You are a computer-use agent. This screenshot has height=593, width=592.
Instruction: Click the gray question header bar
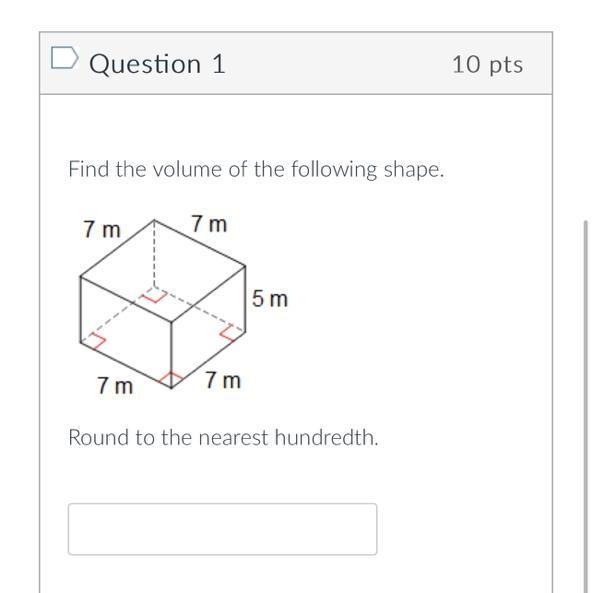pyautogui.click(x=296, y=63)
